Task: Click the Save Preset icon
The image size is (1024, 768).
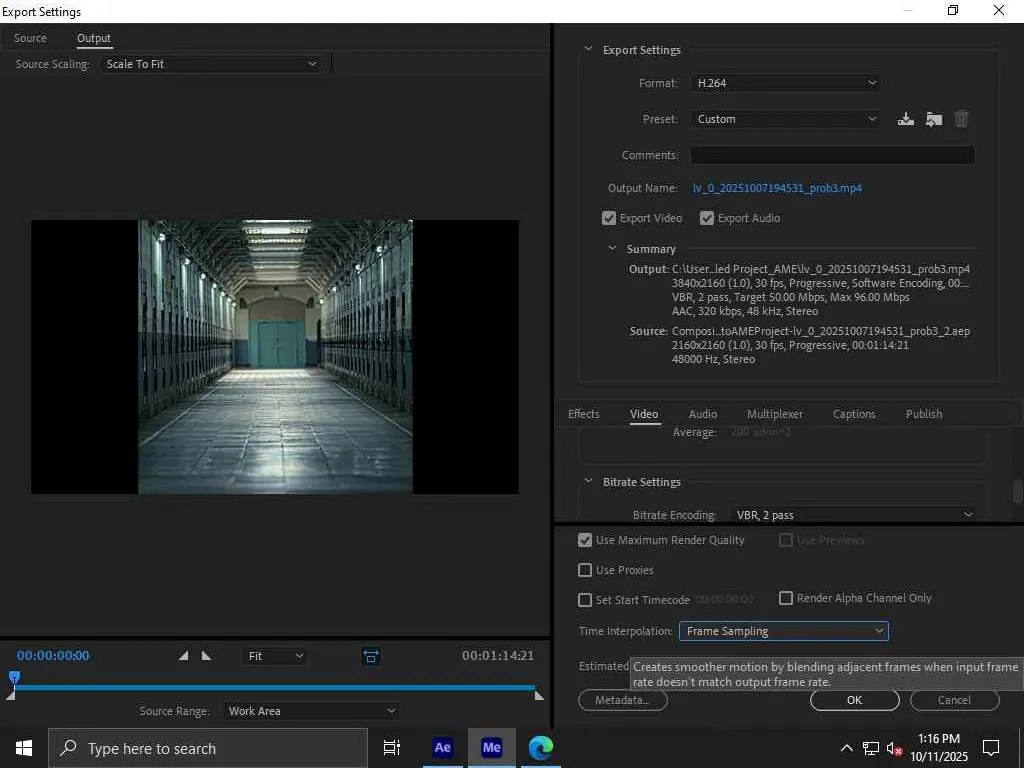Action: [905, 119]
